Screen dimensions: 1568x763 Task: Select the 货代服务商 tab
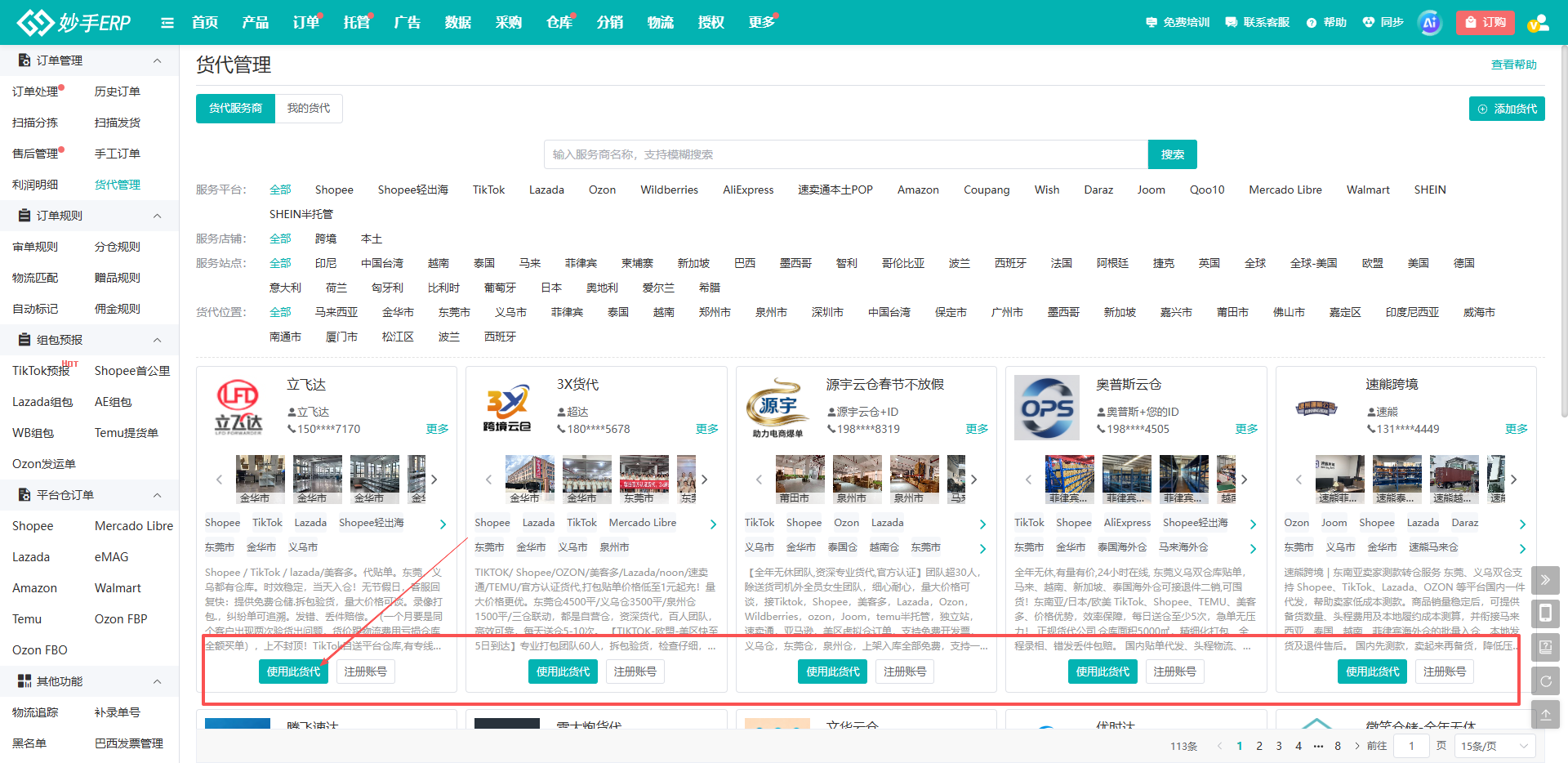click(235, 109)
